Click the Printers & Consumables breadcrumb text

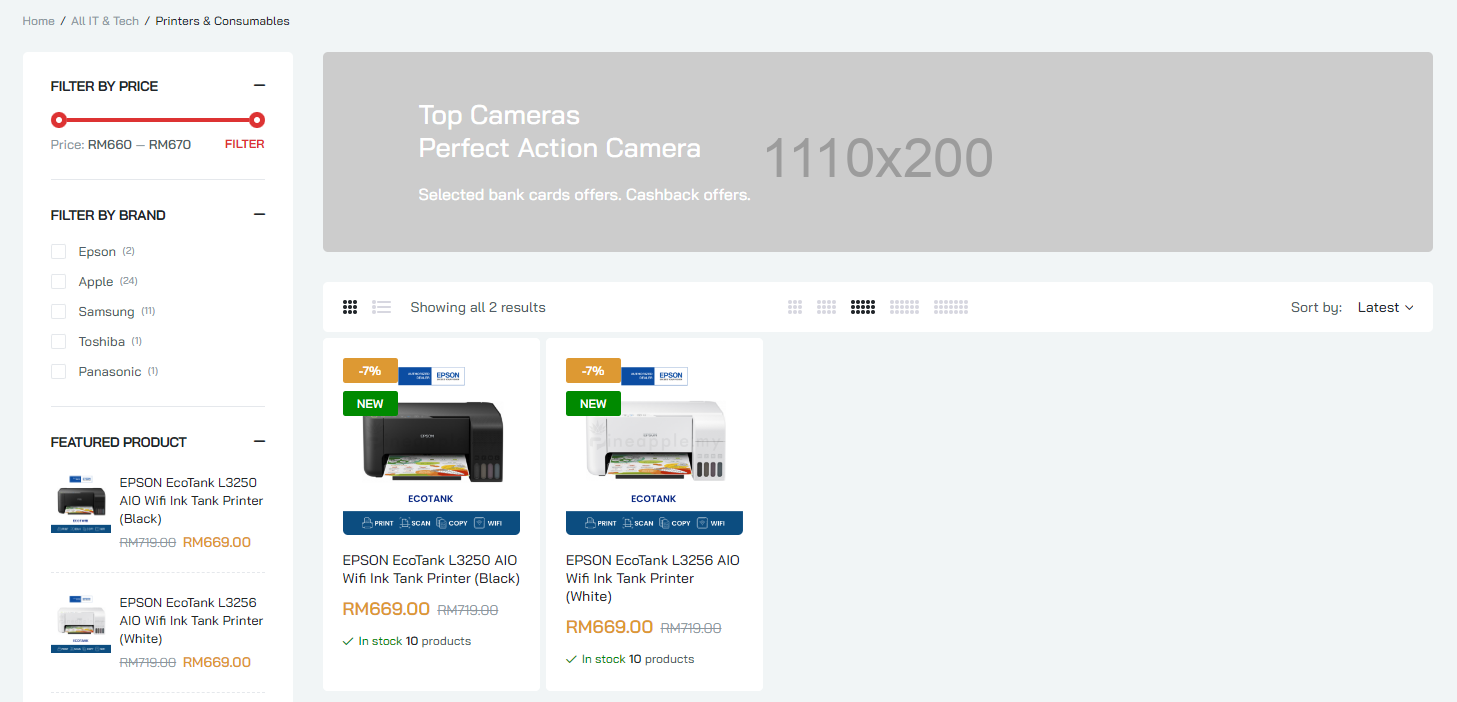[223, 21]
